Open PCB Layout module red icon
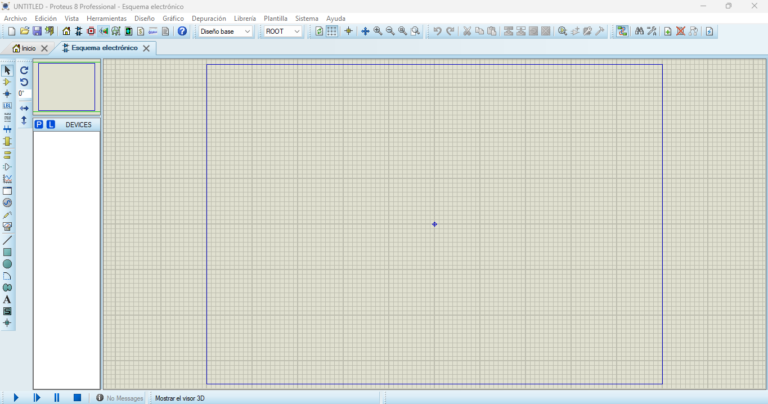 click(91, 31)
